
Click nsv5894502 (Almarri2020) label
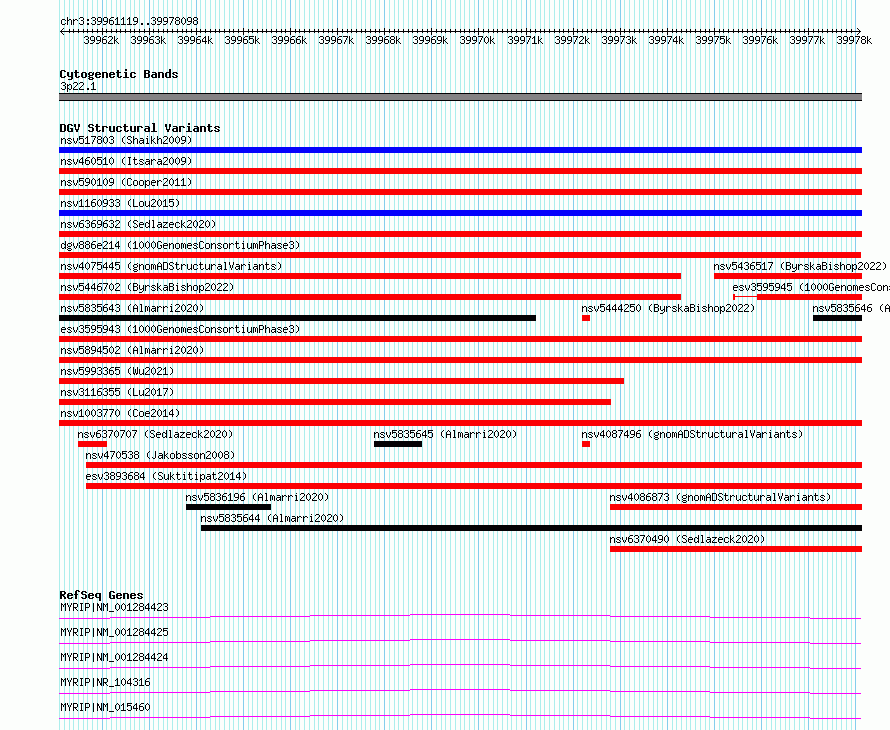(x=132, y=350)
